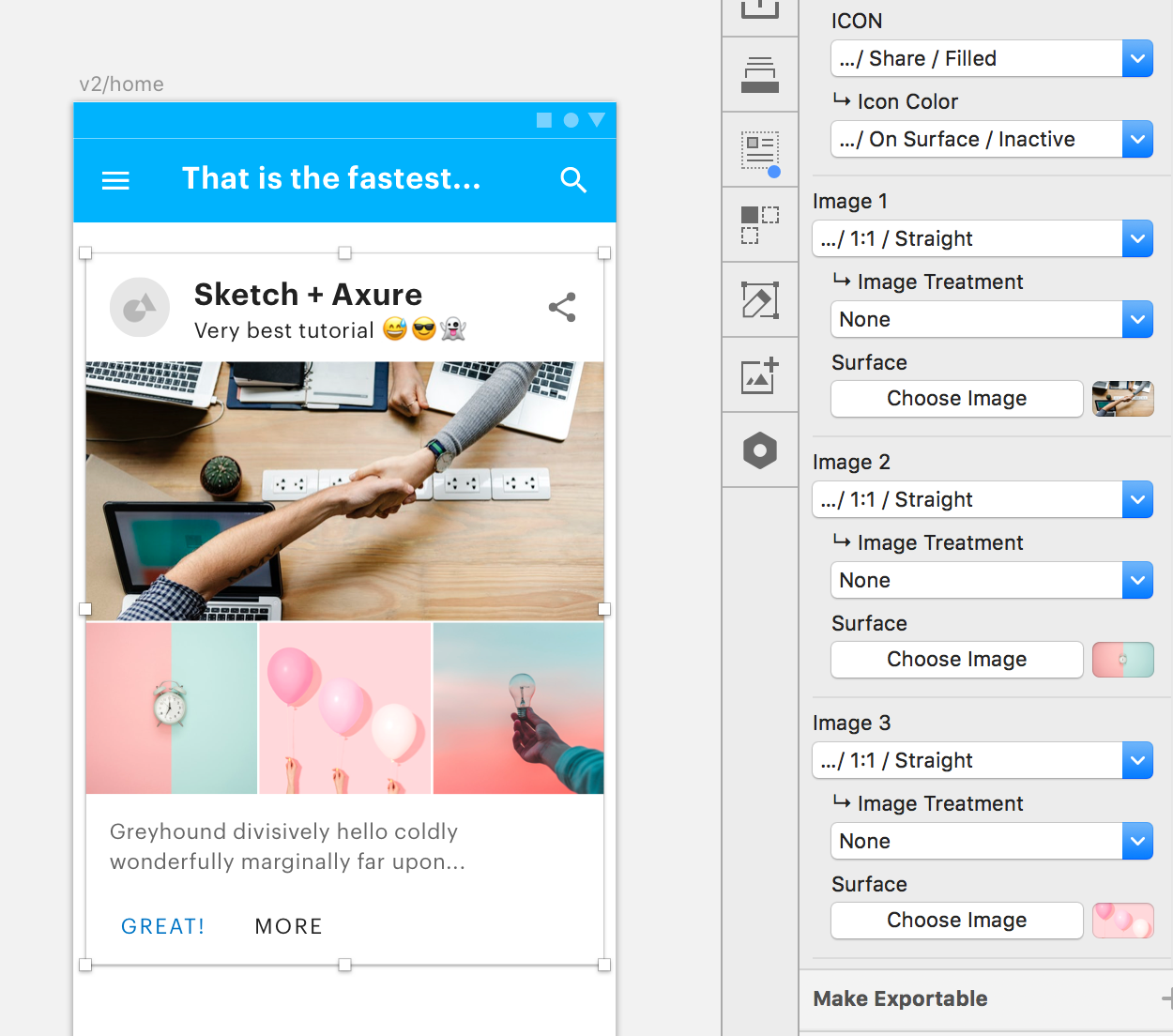Click the 'Image 1' section label
The width and height of the screenshot is (1173, 1036).
click(850, 201)
